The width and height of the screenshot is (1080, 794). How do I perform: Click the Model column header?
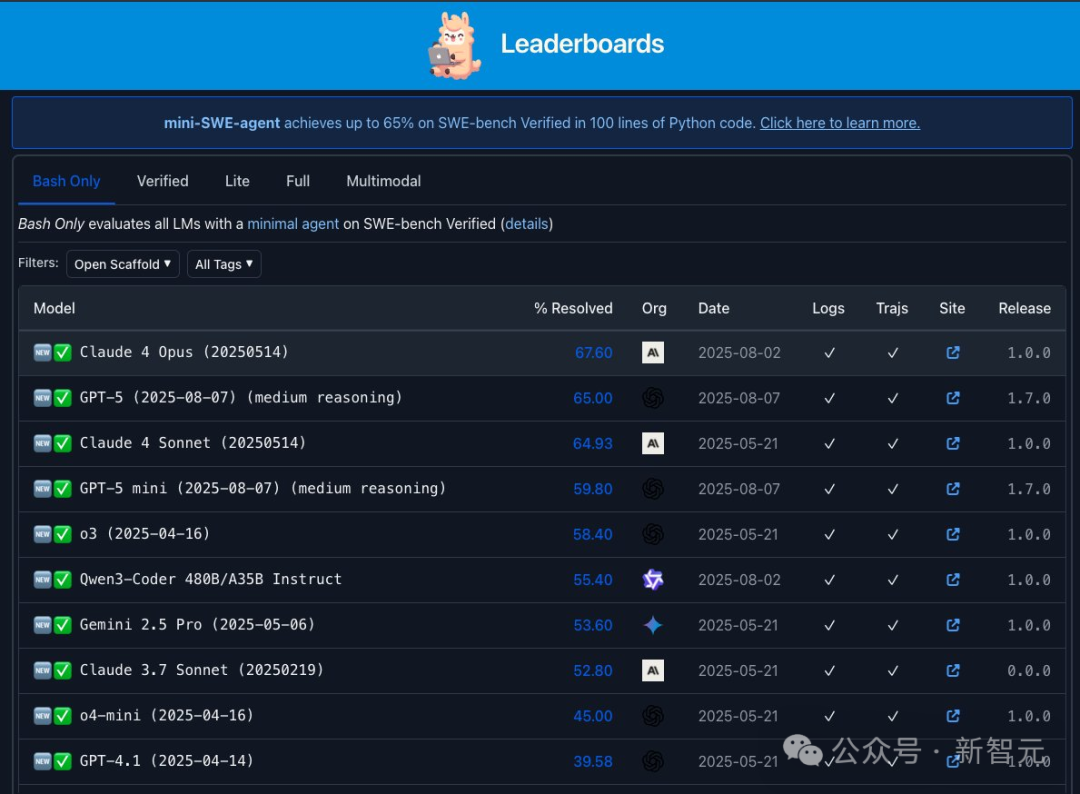coord(54,309)
